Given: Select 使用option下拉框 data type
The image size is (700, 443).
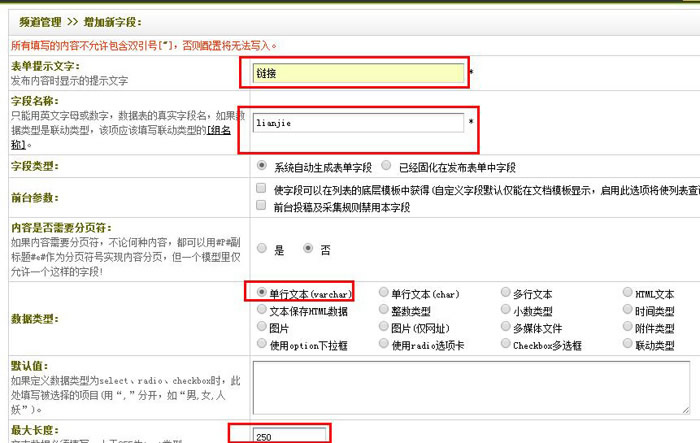Looking at the screenshot, I should point(262,344).
